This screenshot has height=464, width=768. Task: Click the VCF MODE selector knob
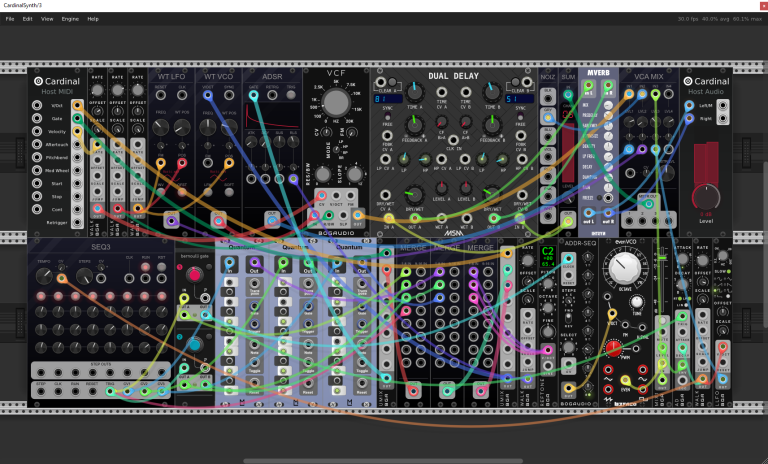[x=323, y=173]
